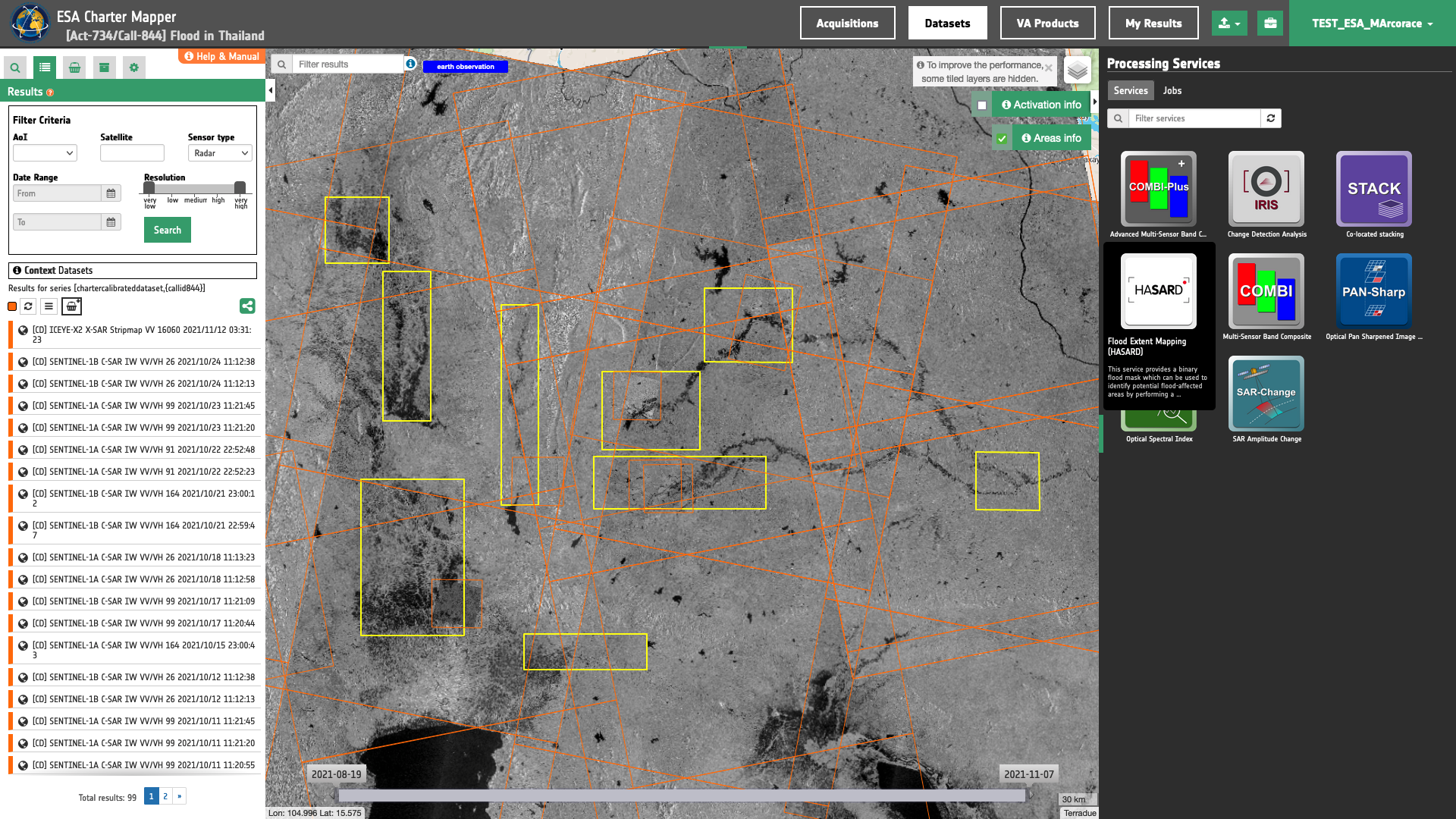
Task: Toggle the orange select-all results checkbox
Action: point(12,306)
